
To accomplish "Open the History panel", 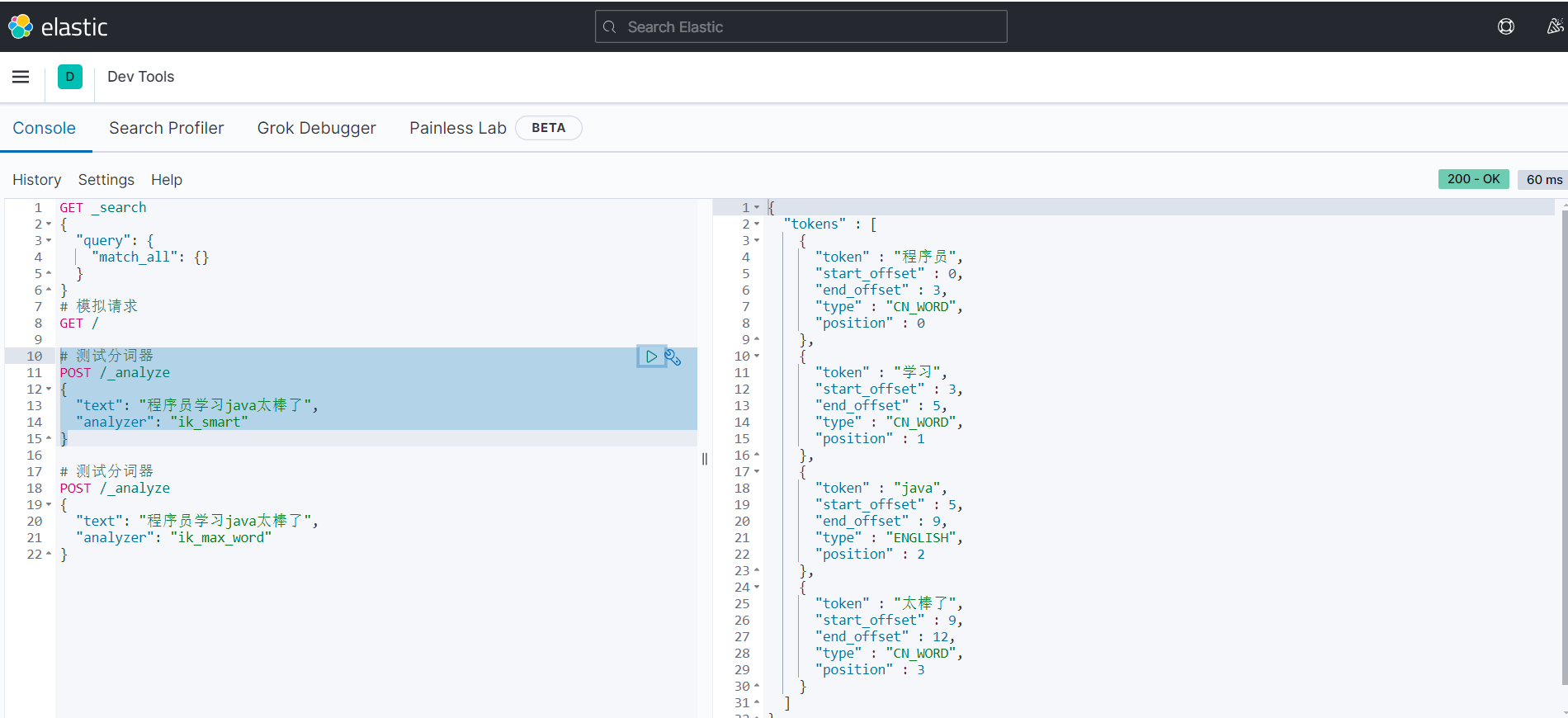I will click(x=36, y=180).
